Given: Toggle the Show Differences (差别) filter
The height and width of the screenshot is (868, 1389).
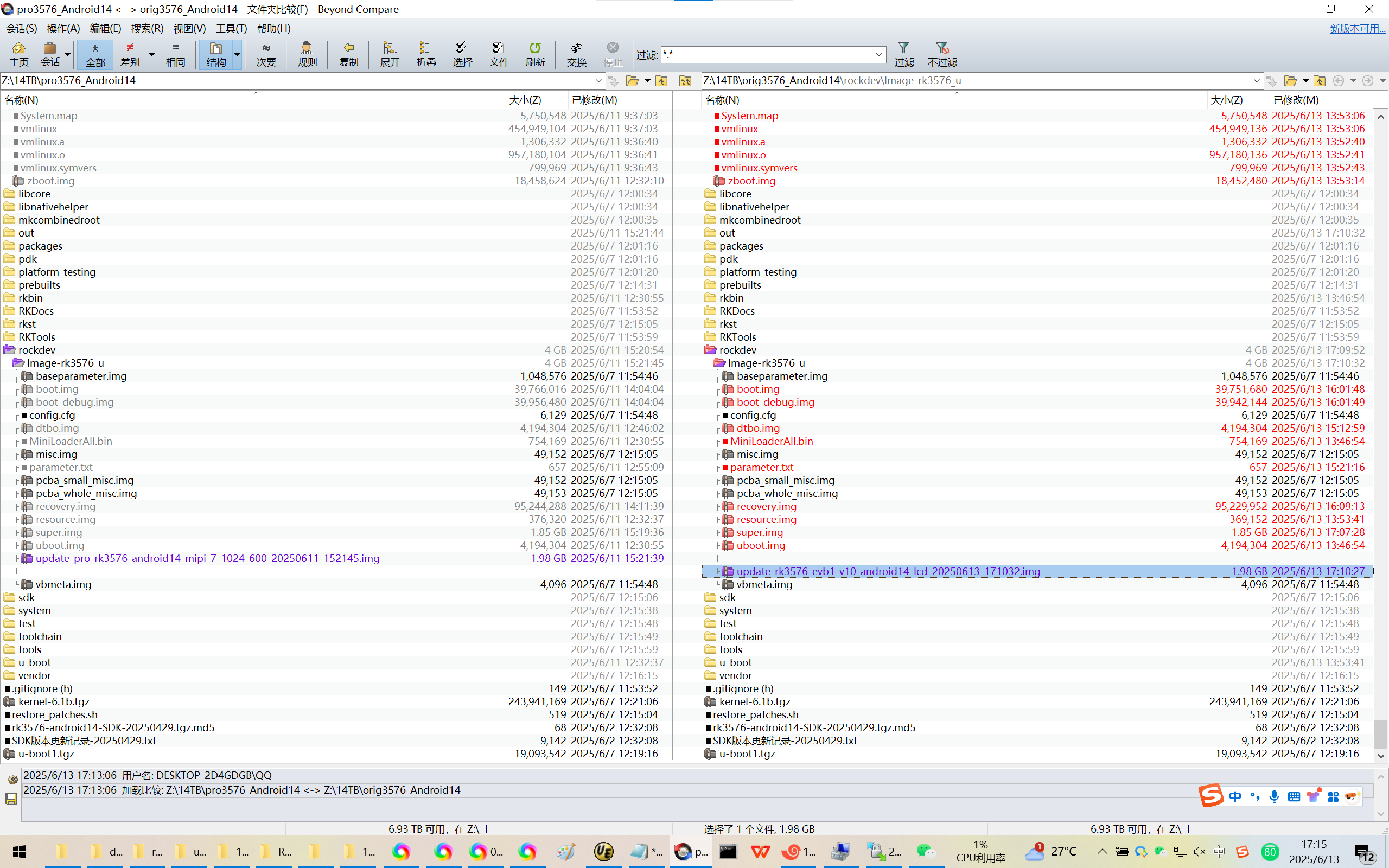Looking at the screenshot, I should click(x=130, y=54).
